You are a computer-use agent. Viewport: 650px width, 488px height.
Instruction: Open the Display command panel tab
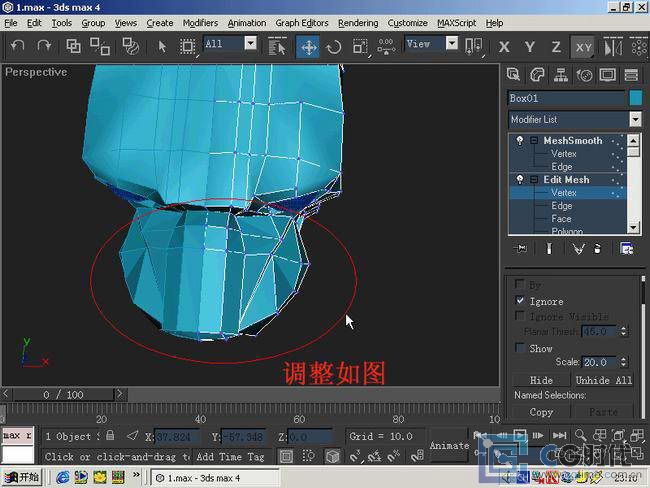click(x=608, y=75)
